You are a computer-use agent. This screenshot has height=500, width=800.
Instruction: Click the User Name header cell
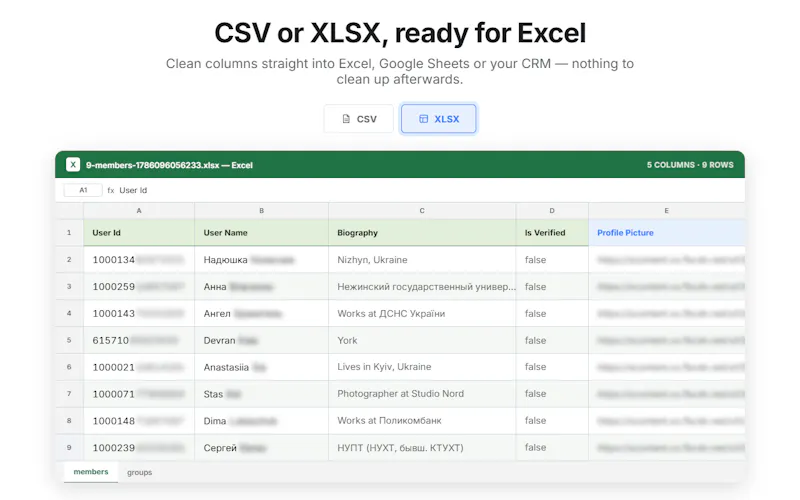pos(262,233)
